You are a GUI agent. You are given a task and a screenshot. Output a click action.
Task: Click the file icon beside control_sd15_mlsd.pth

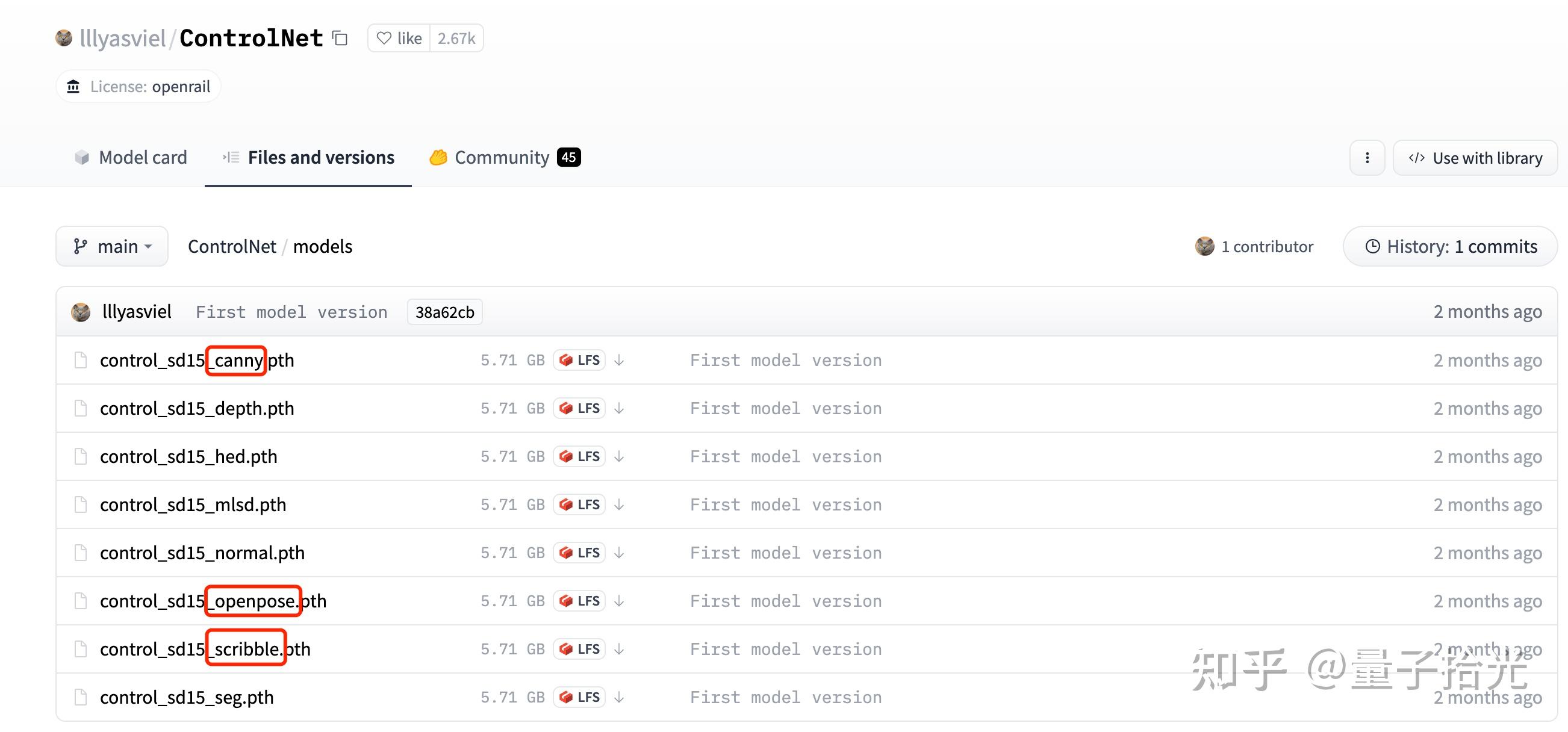[80, 504]
